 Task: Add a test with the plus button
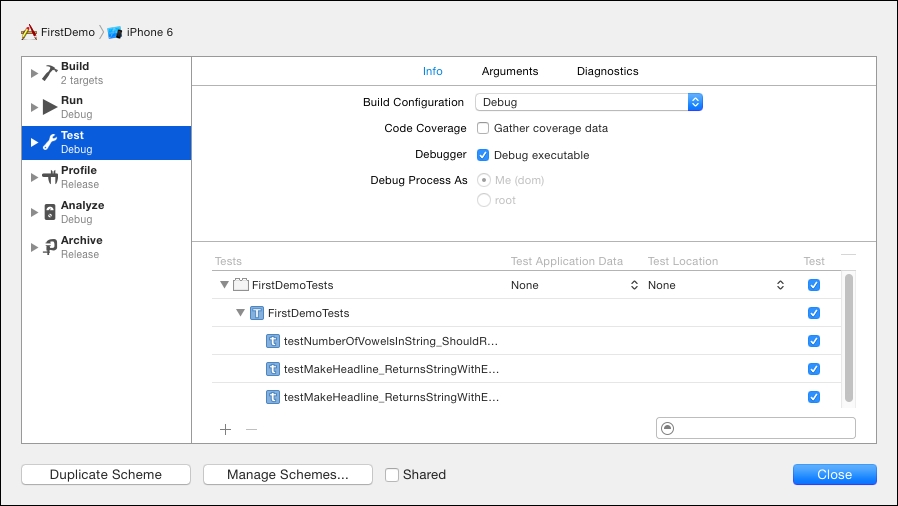225,429
